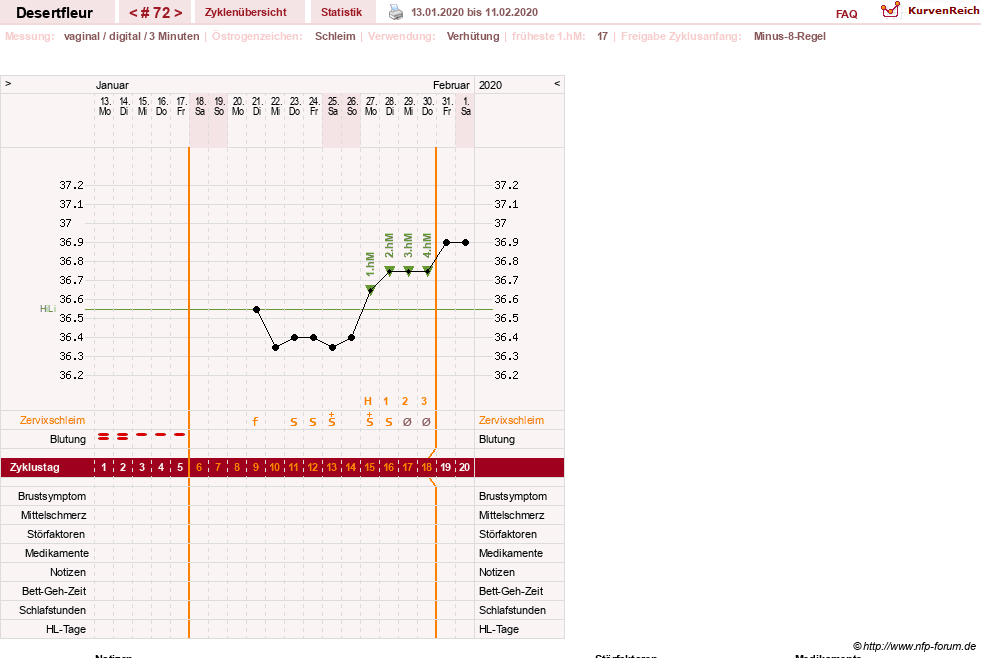The height and width of the screenshot is (658, 981).
Task: Open the FAQ link
Action: click(846, 14)
